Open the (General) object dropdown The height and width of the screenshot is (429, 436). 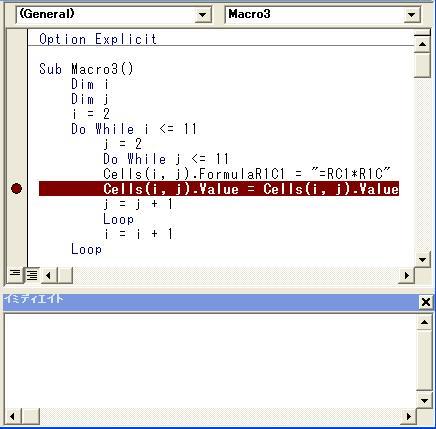(x=202, y=15)
